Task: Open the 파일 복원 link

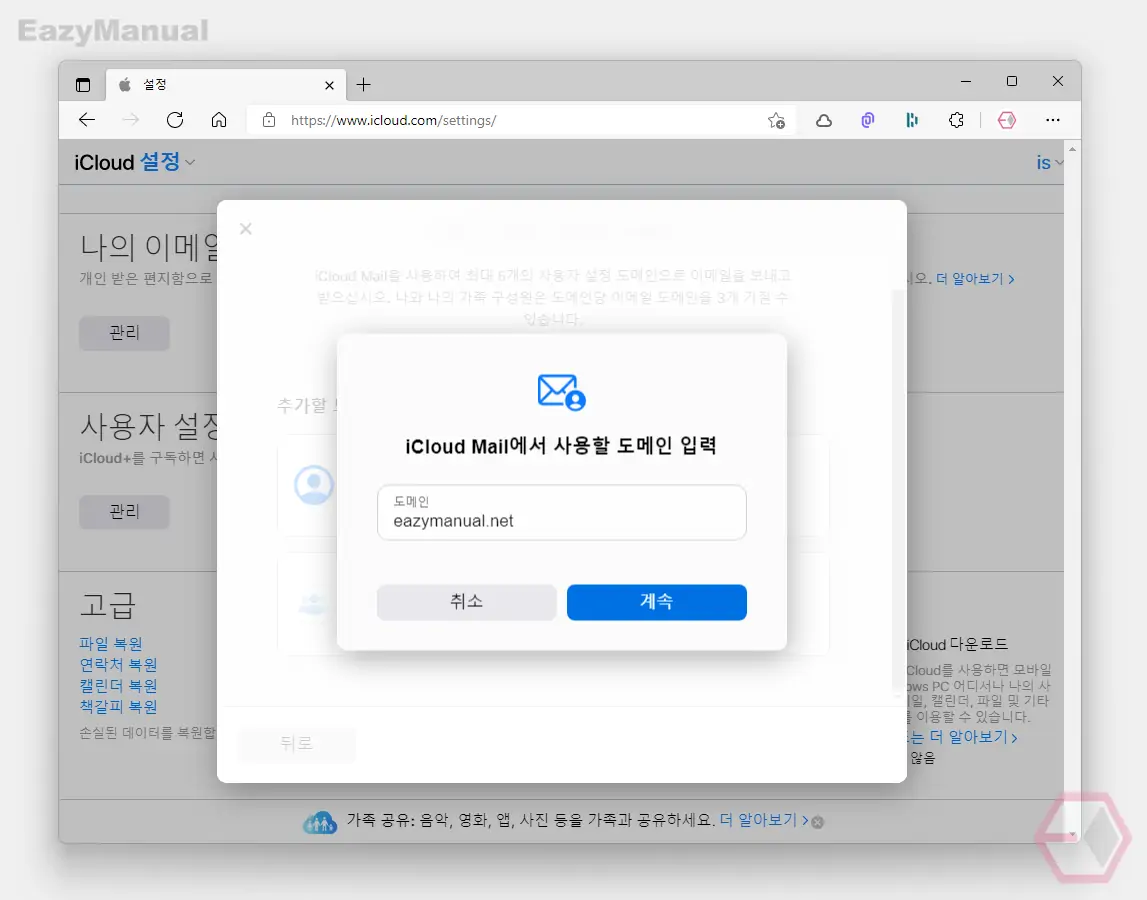Action: tap(110, 643)
